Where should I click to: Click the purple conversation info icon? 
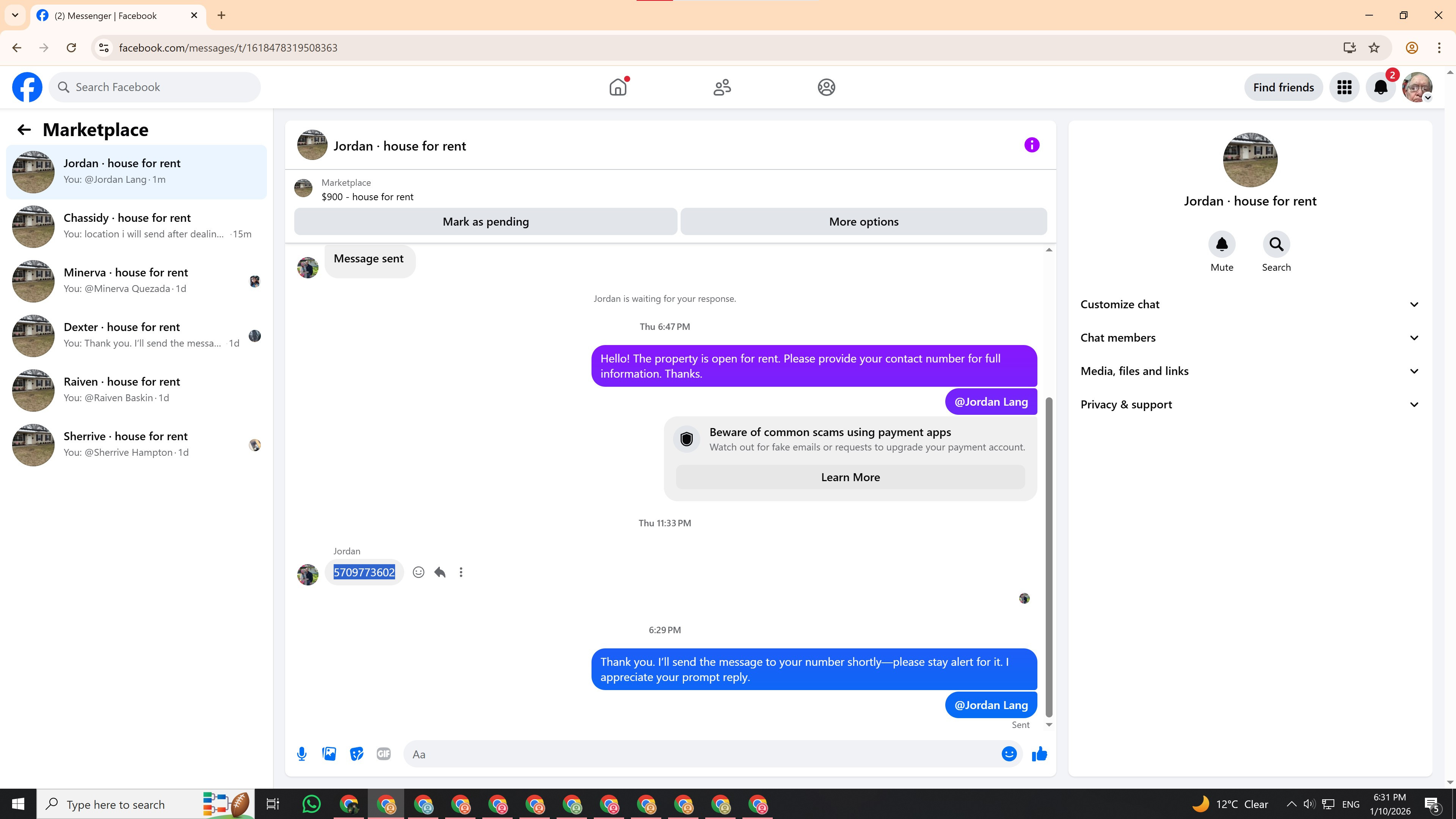(1031, 145)
